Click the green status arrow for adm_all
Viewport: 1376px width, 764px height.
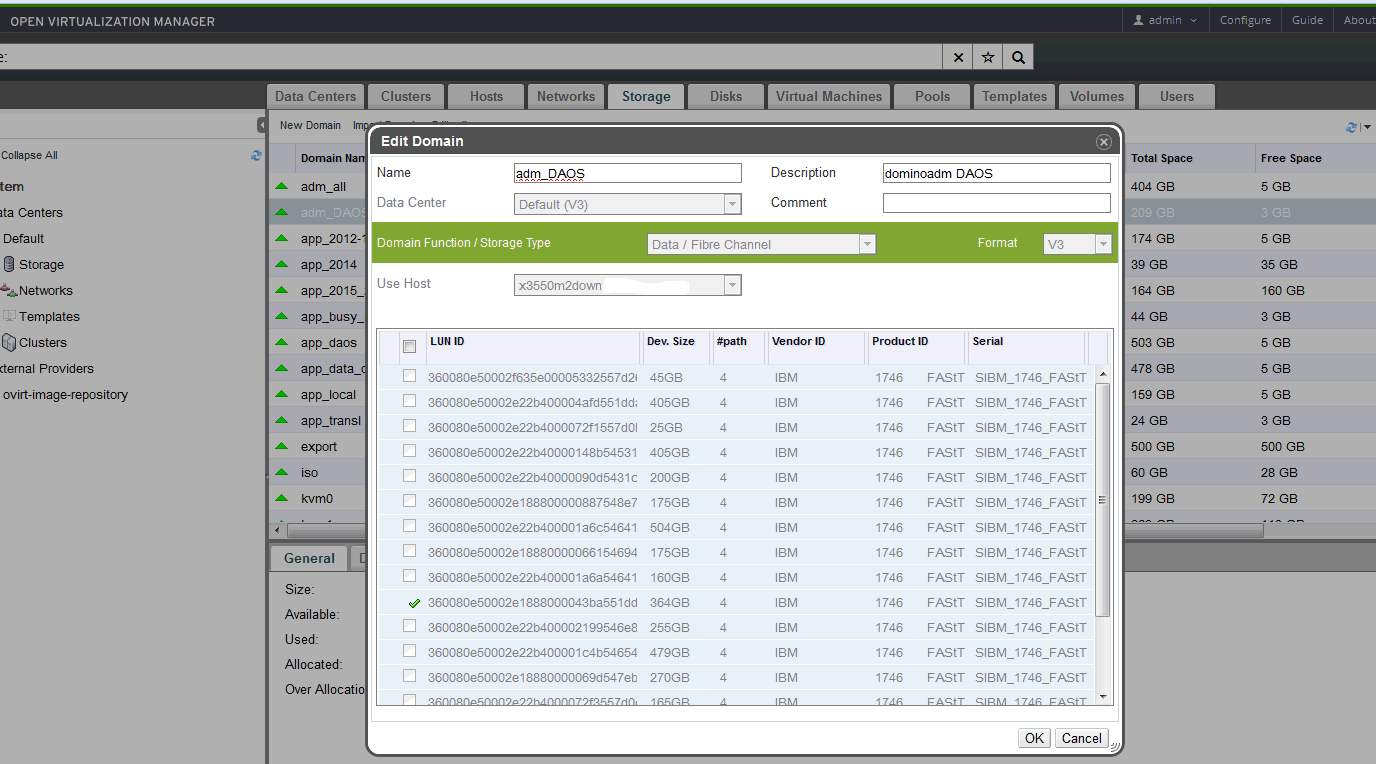click(x=282, y=187)
